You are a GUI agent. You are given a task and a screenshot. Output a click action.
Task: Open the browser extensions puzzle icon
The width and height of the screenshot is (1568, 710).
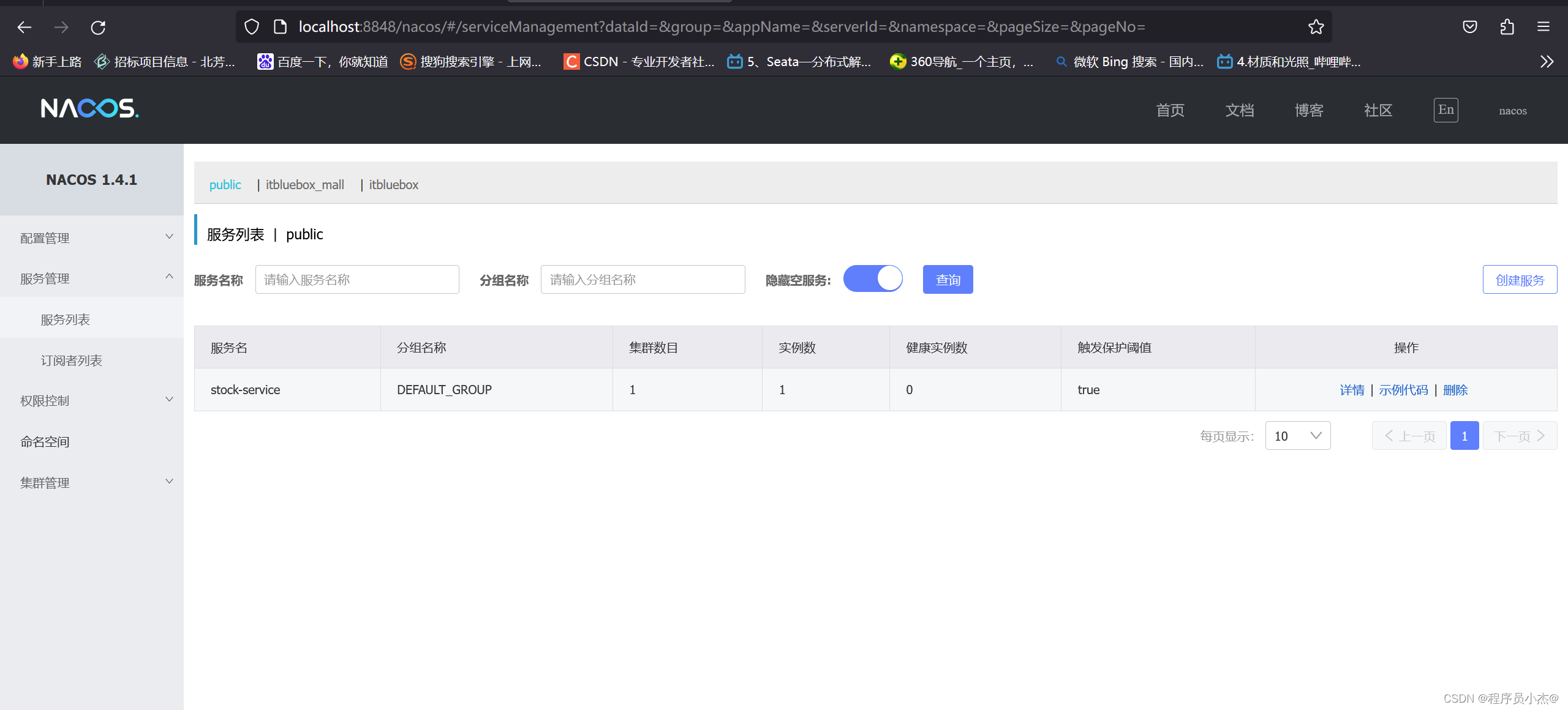coord(1507,27)
